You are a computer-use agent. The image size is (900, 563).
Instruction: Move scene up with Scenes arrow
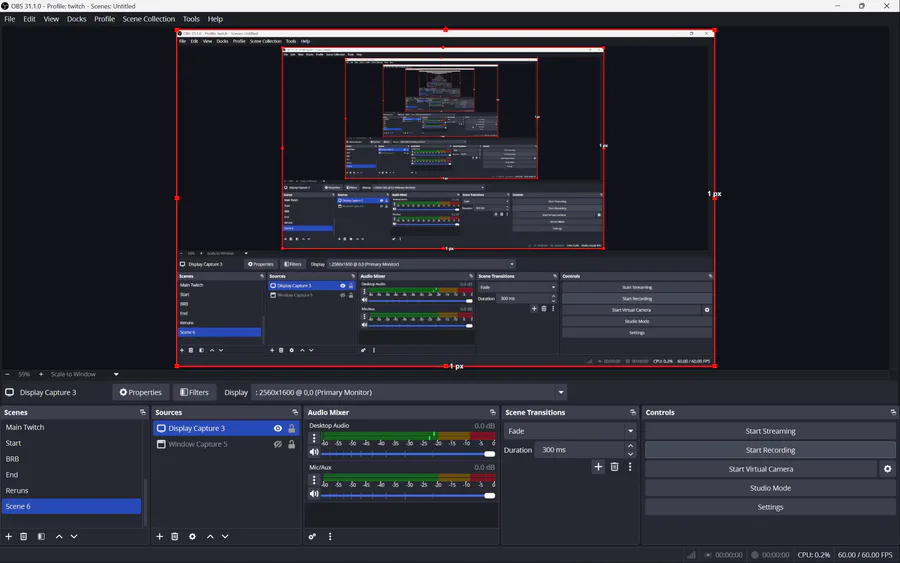tap(59, 536)
